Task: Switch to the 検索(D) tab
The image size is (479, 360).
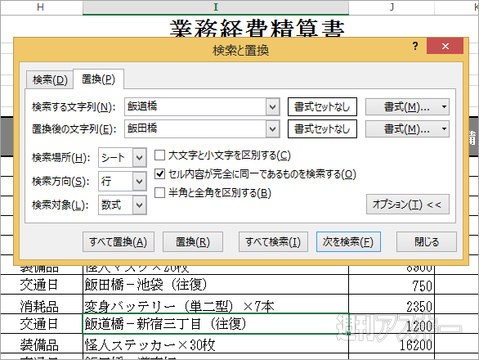Action: click(50, 80)
